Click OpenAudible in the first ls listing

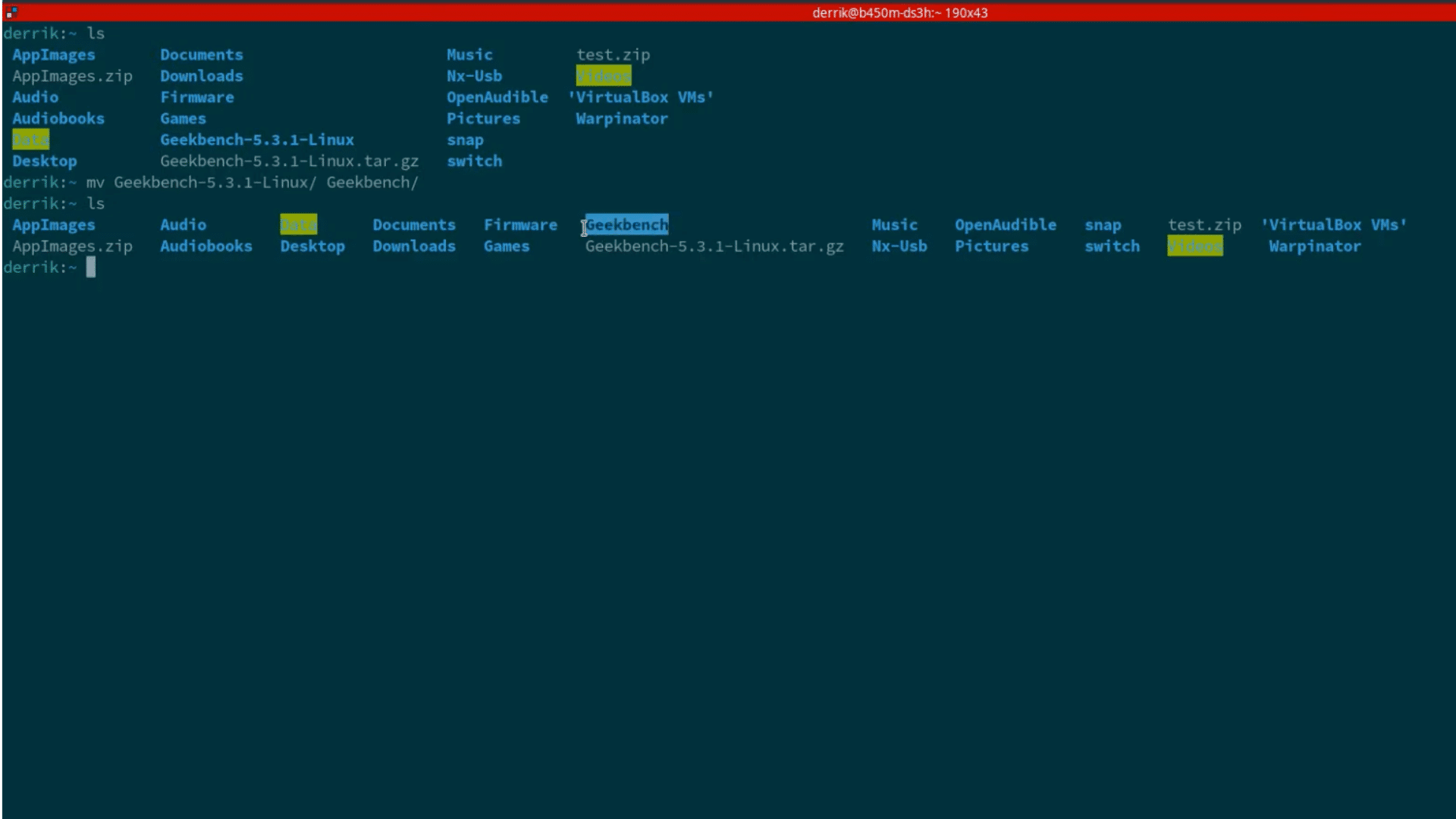[x=497, y=97]
